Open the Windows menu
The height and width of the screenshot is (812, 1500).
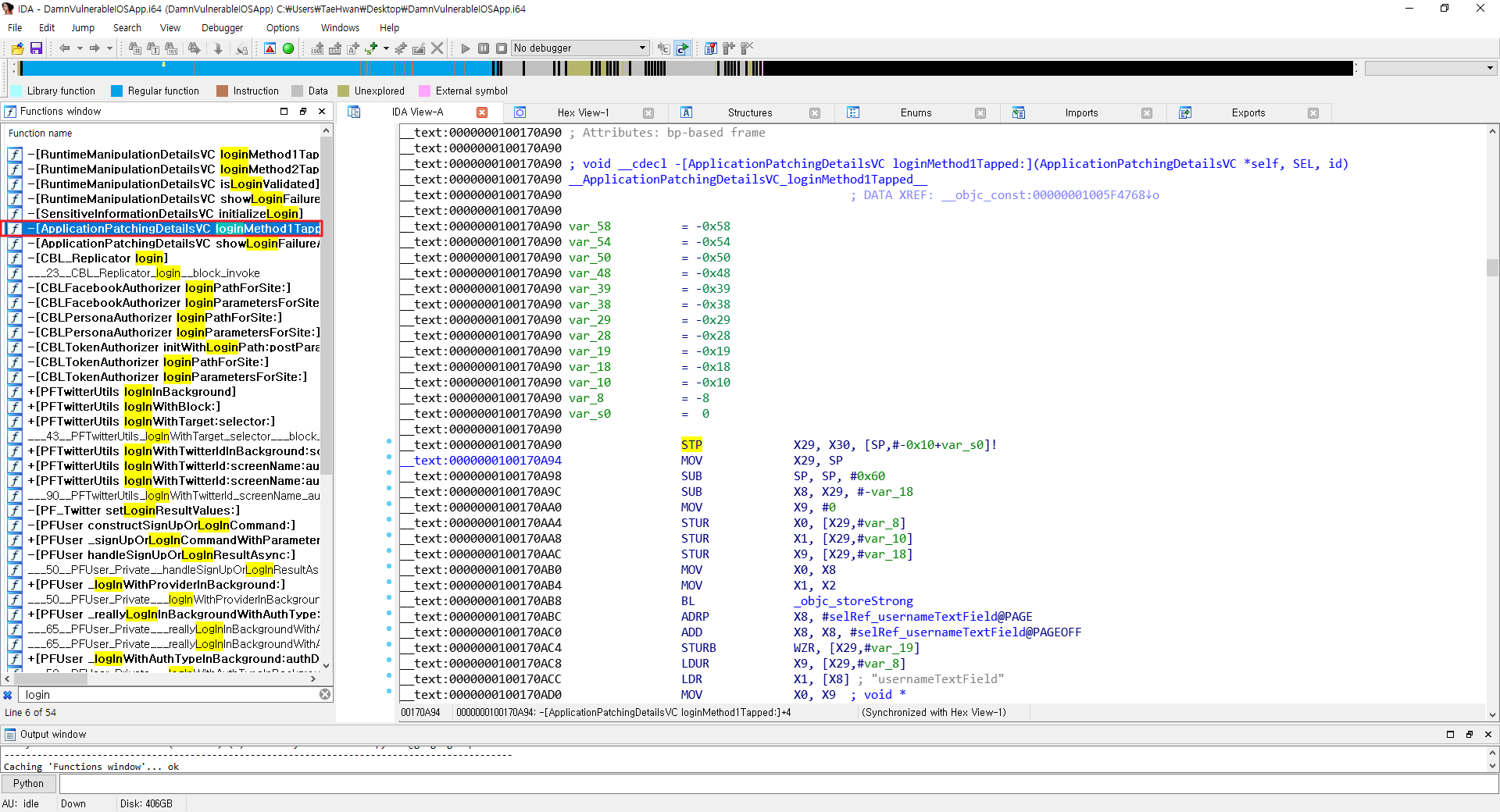[x=340, y=27]
